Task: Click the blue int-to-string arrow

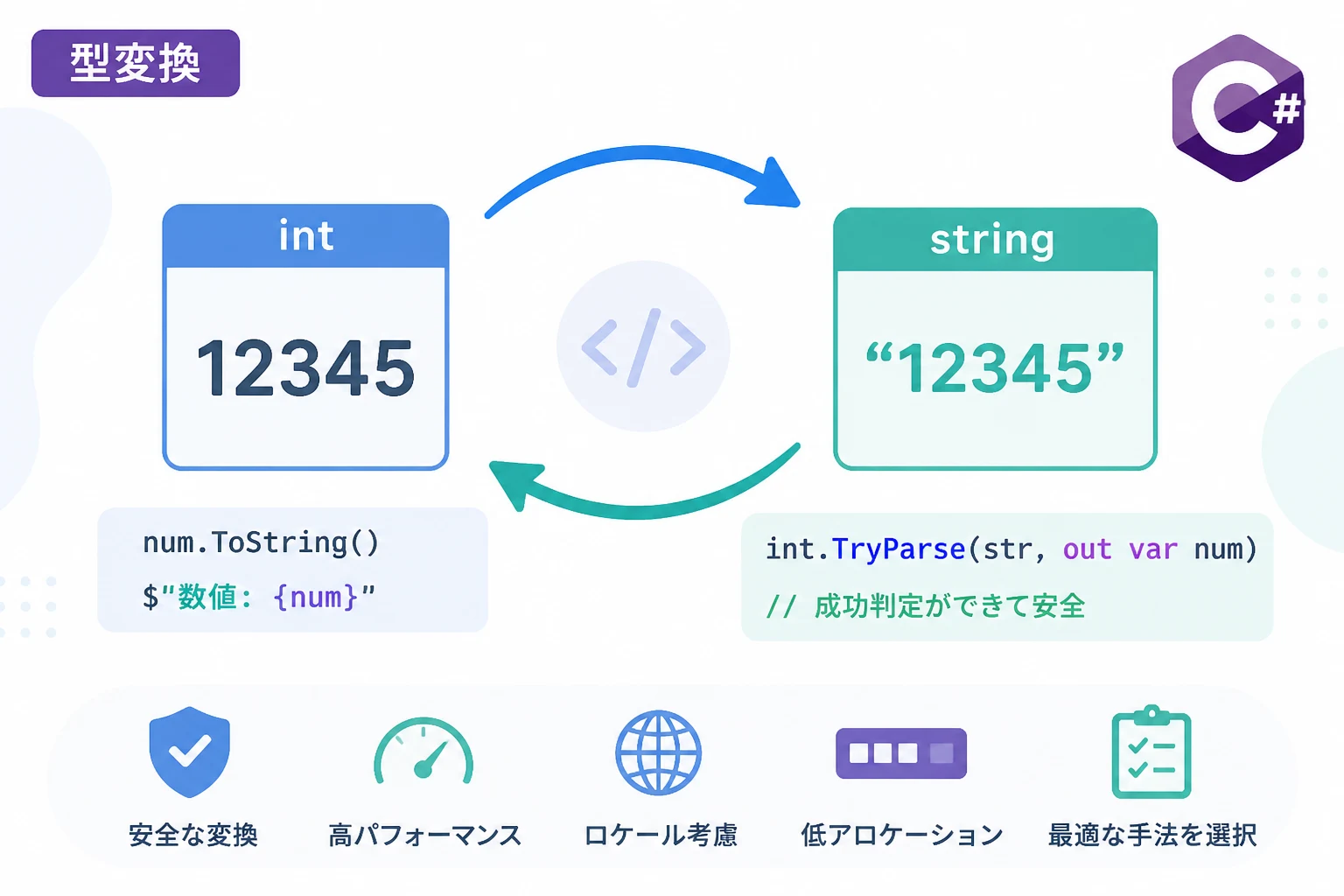Action: (x=643, y=182)
